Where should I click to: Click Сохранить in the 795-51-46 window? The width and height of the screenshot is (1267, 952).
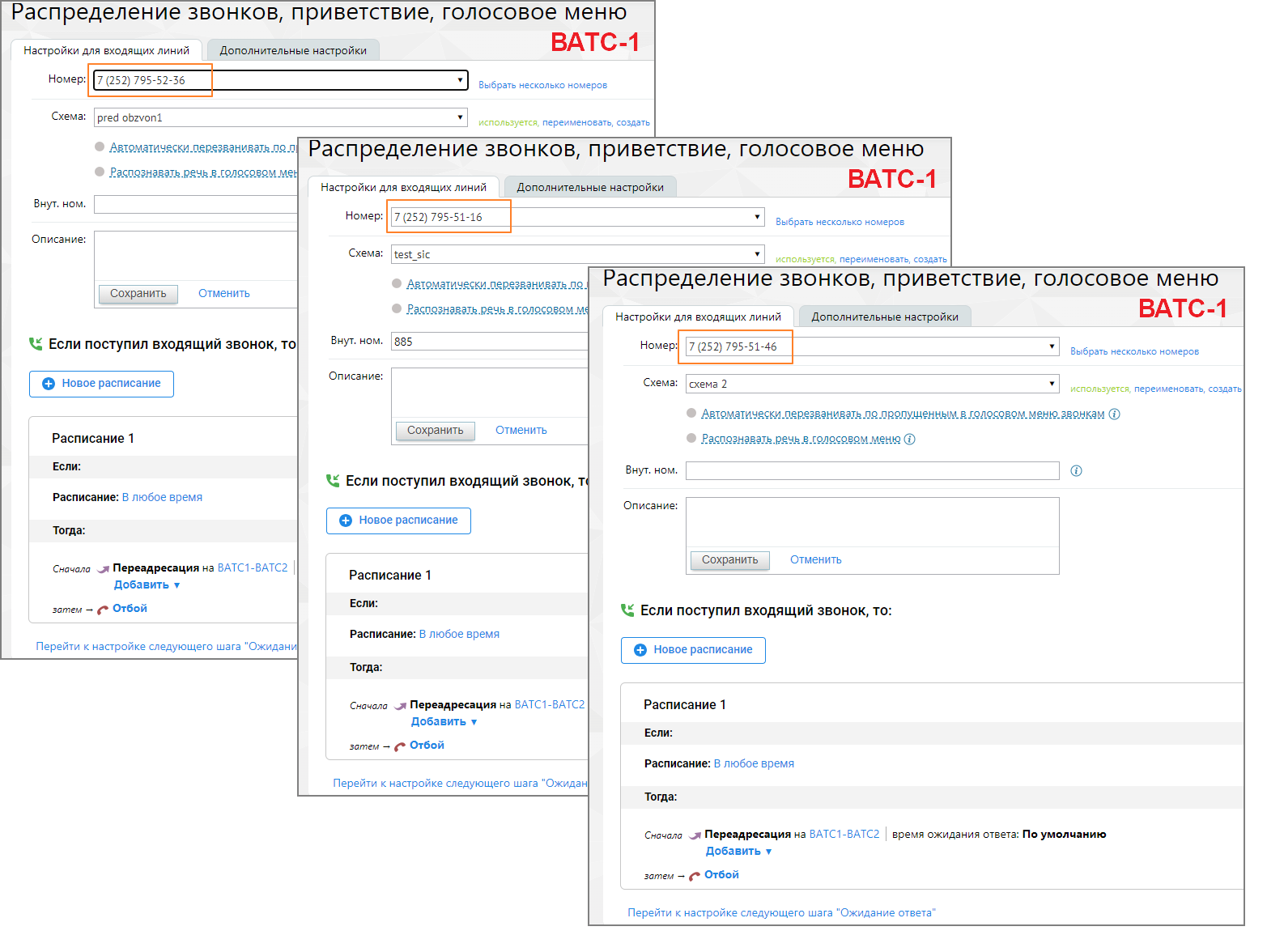coord(729,559)
